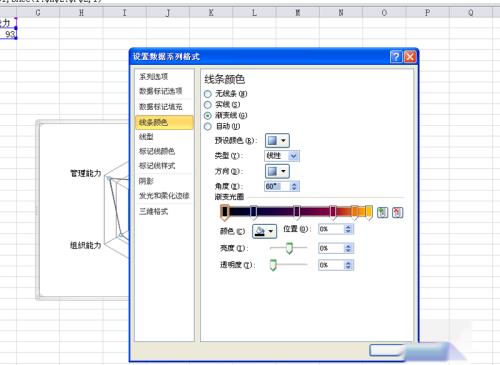The width and height of the screenshot is (500, 365).
Task: Open the 线条颜色 tab
Action: 164,122
